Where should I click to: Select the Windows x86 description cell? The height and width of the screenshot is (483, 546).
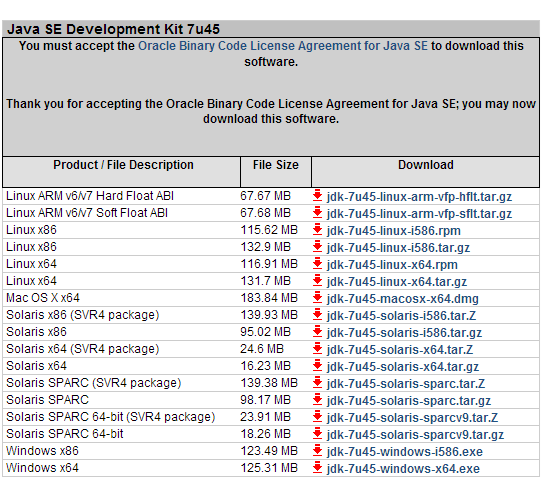click(x=42, y=451)
